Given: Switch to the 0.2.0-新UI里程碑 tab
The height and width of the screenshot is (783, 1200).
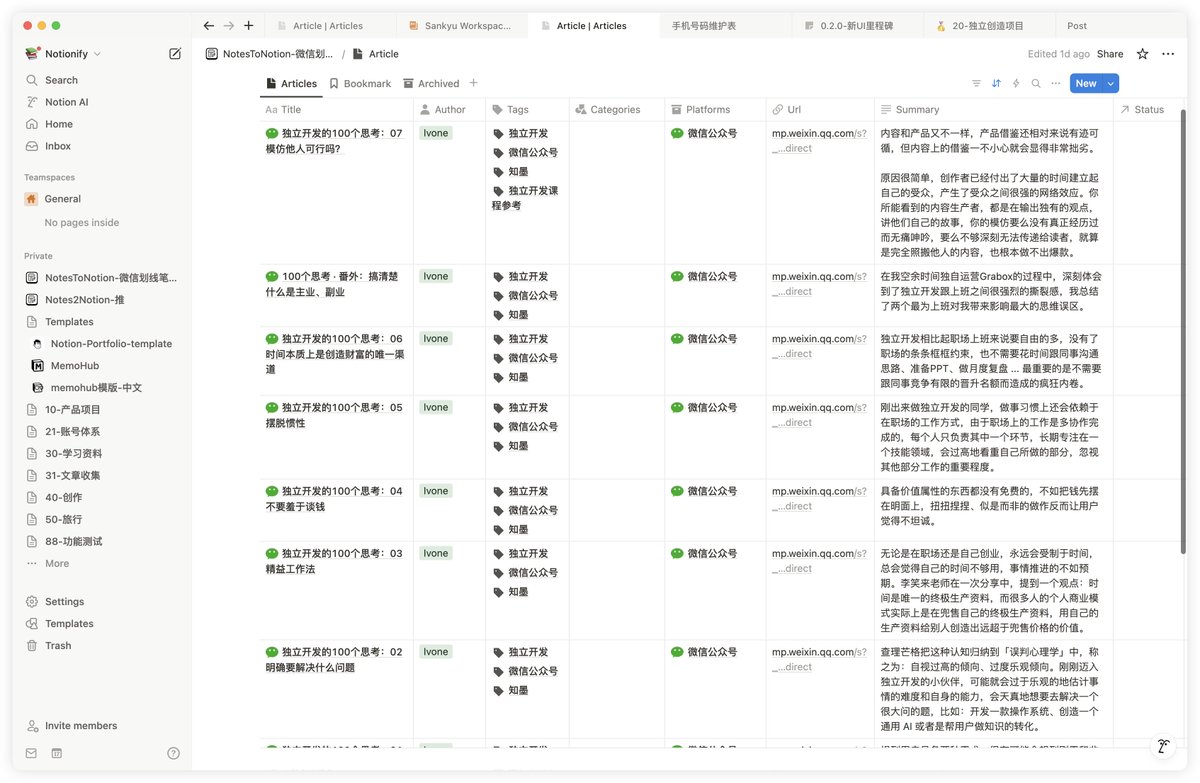Looking at the screenshot, I should coord(856,26).
